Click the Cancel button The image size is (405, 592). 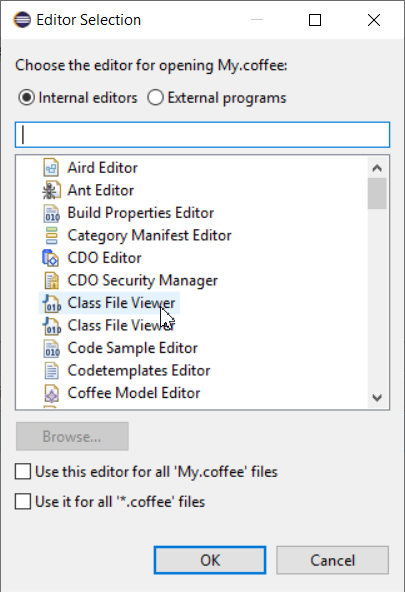tap(333, 560)
